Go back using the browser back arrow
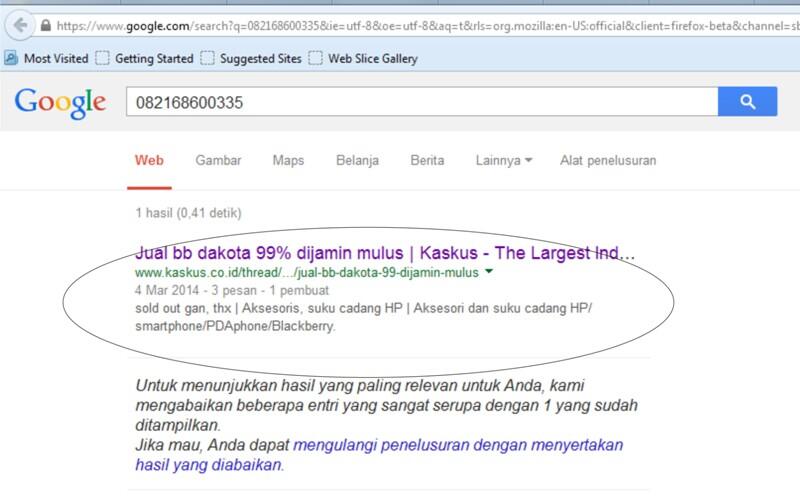Screen dimensions: 800x504 pos(20,25)
